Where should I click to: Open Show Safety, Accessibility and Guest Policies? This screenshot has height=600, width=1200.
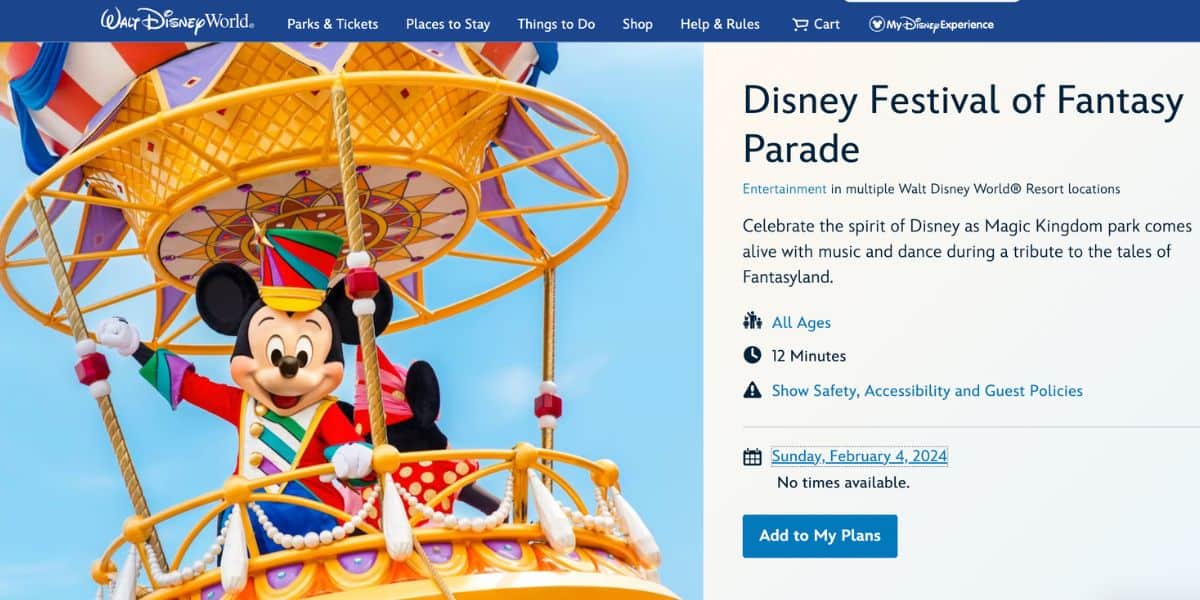pos(927,390)
